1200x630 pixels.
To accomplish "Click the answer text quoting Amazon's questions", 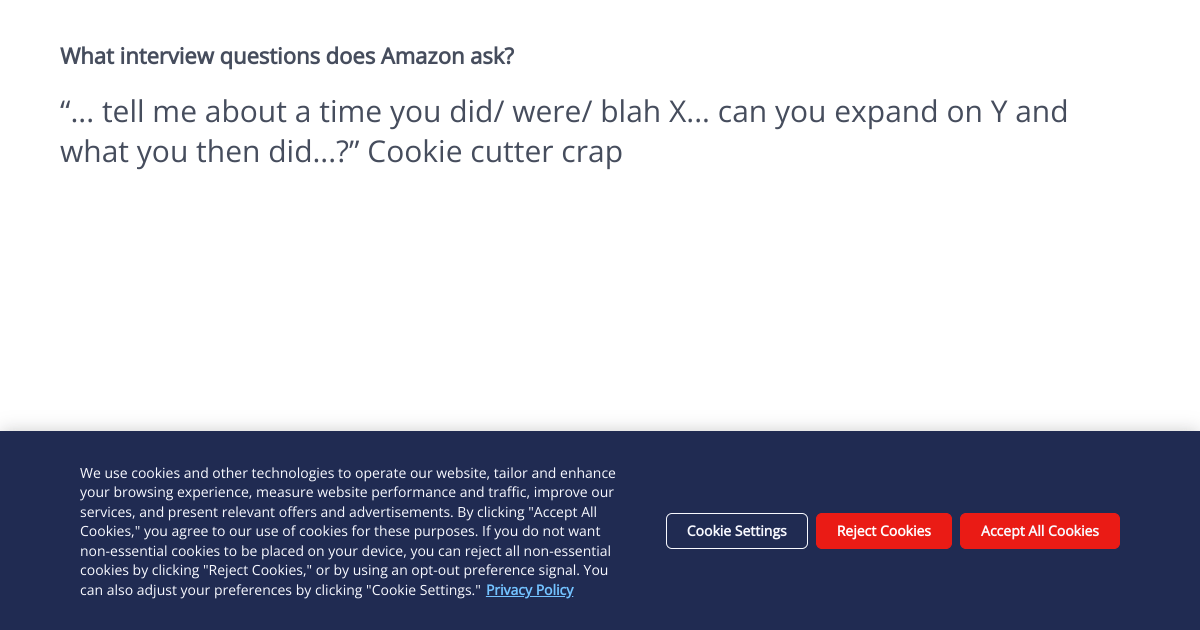I will pos(563,130).
